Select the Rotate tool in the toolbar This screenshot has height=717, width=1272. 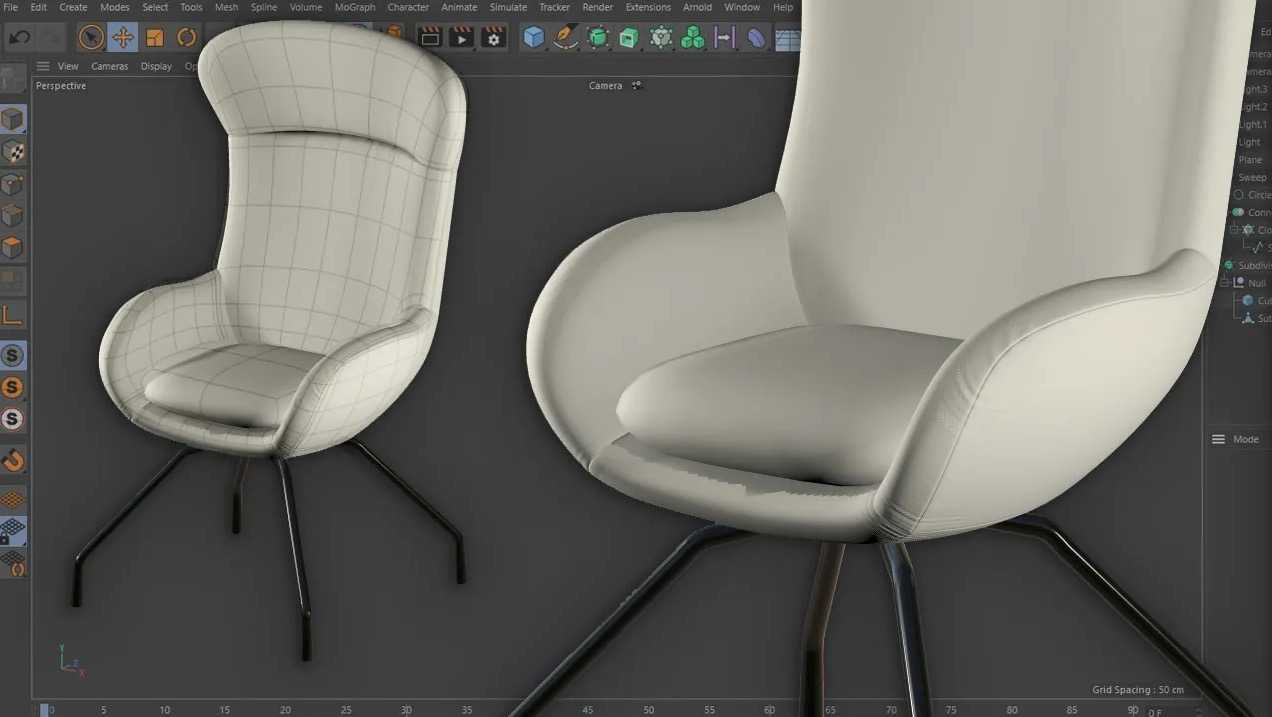point(186,37)
